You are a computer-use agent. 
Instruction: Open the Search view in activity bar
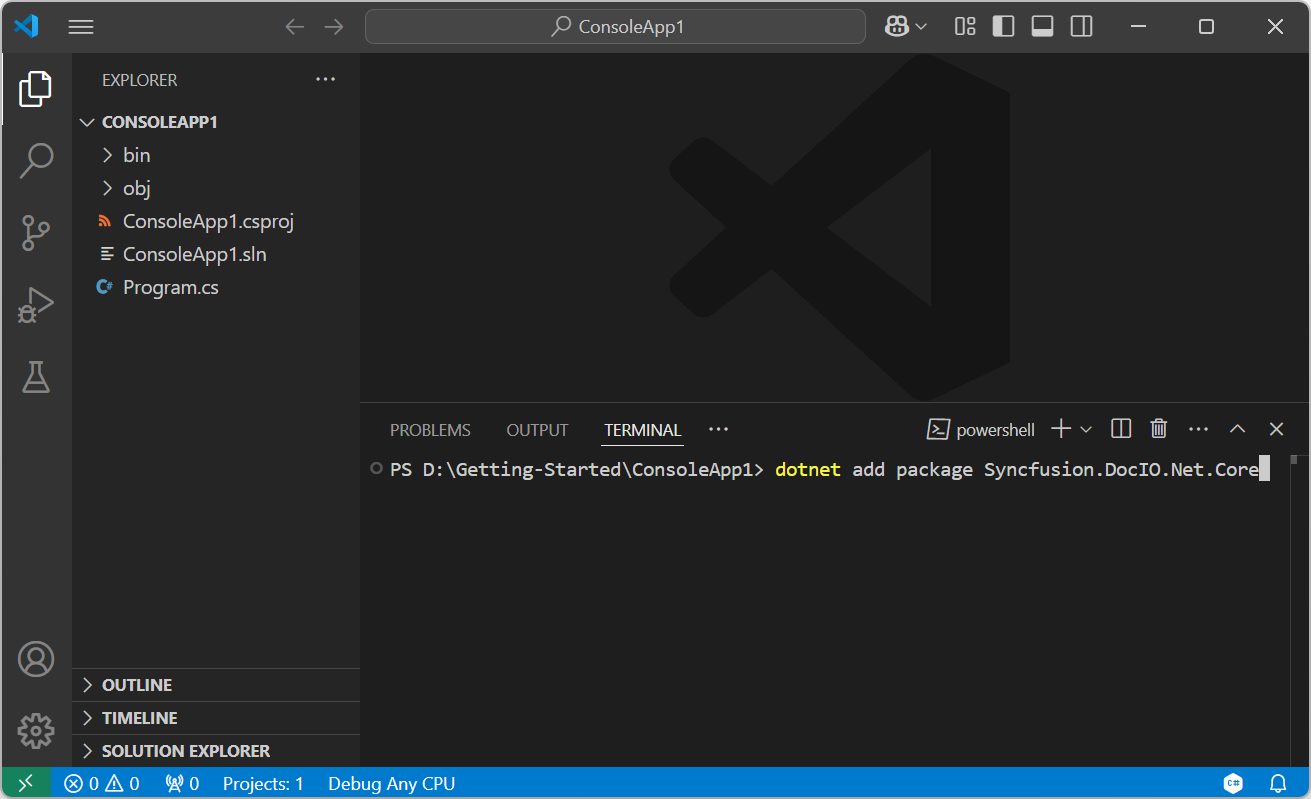coord(36,160)
